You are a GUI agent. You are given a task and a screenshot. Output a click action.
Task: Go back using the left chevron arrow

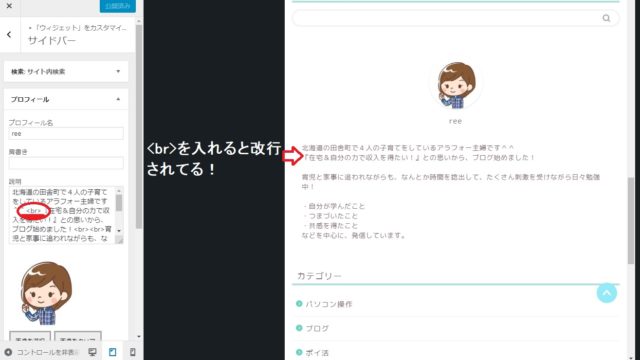tap(9, 35)
